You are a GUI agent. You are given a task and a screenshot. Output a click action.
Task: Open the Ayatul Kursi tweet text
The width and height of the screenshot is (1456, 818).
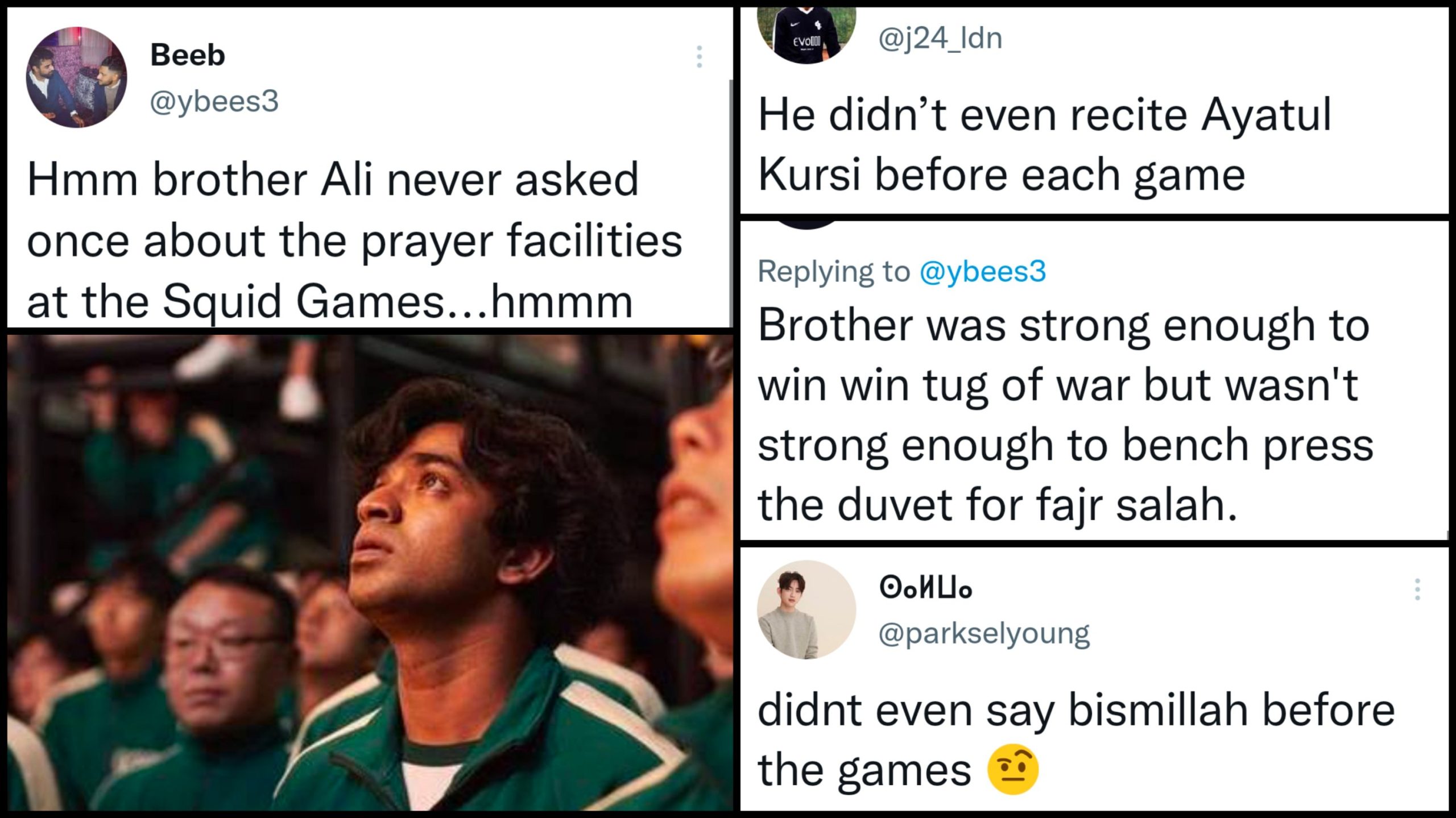[x=1044, y=145]
